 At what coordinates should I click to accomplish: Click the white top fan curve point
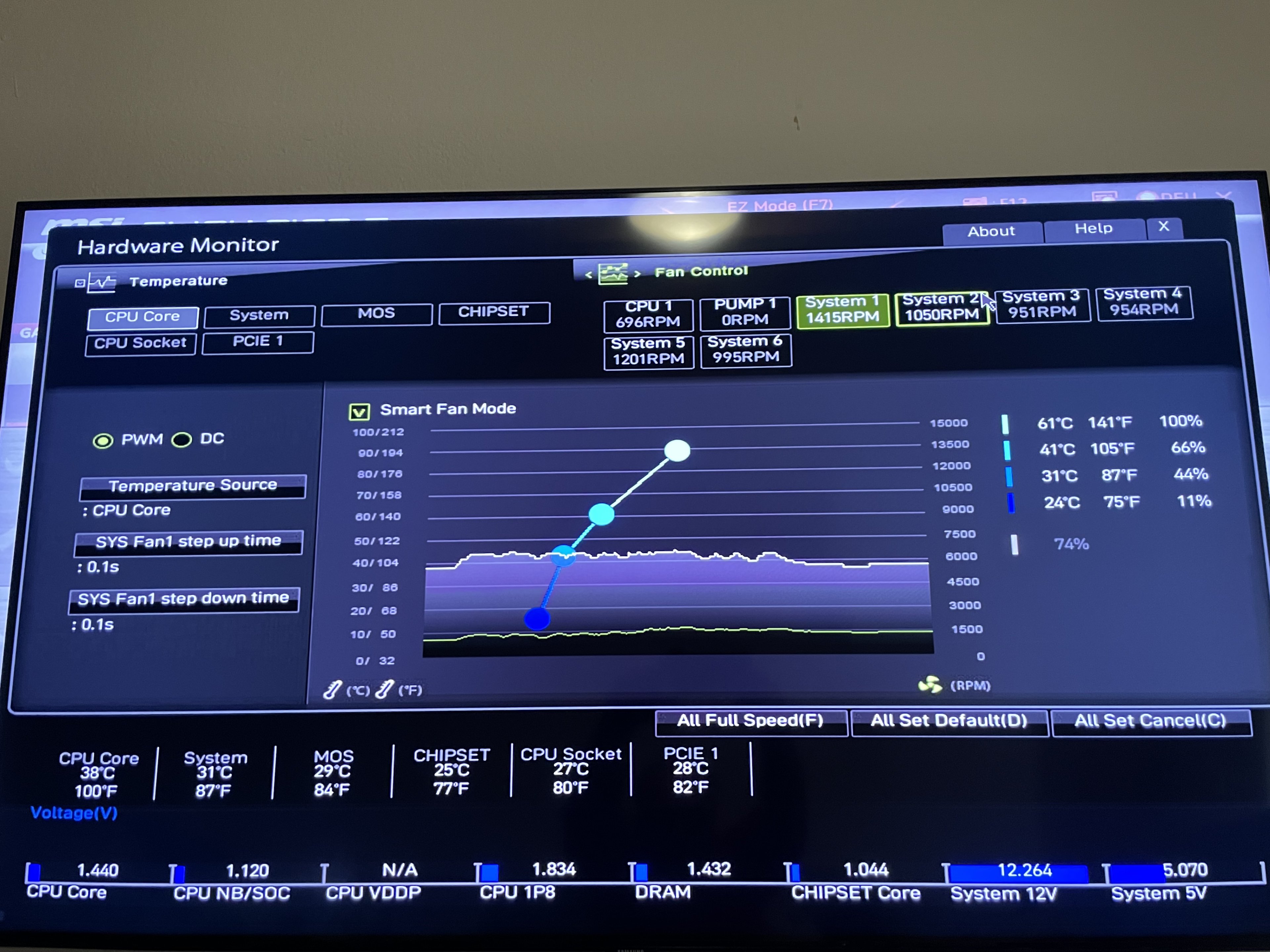677,451
